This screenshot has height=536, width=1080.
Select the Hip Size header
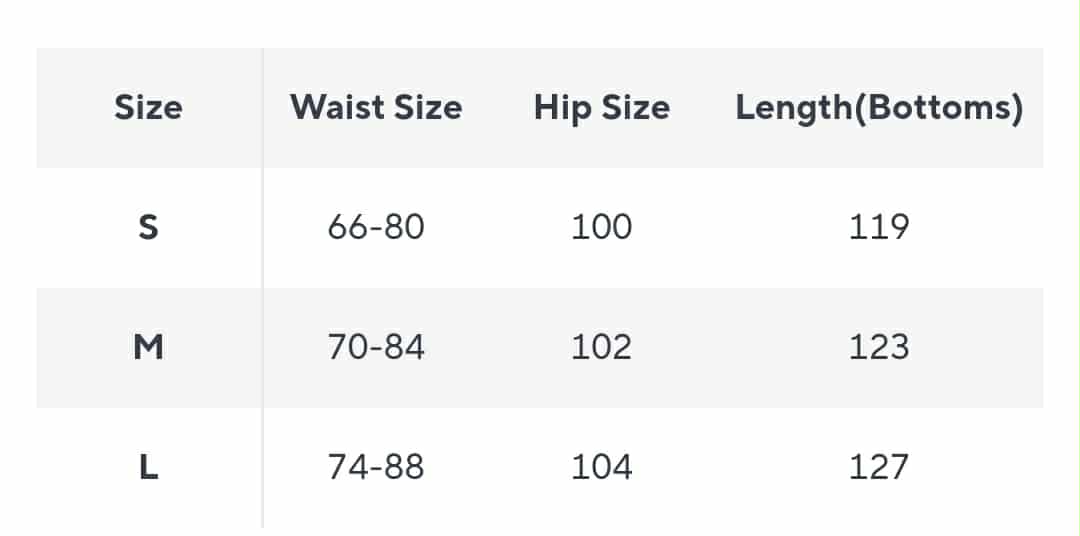coord(601,107)
